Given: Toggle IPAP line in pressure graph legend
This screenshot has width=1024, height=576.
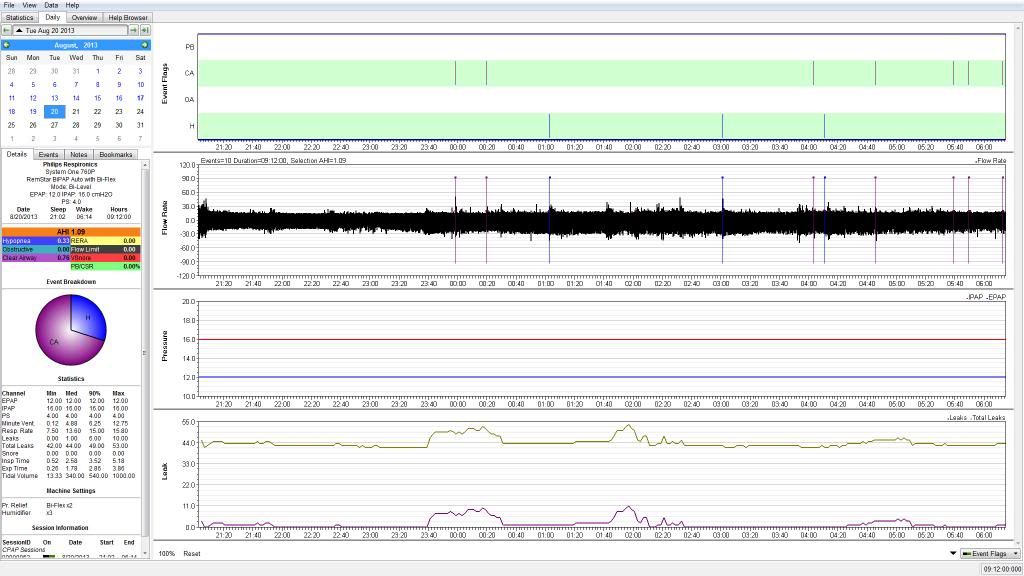Looking at the screenshot, I should pyautogui.click(x=975, y=298).
